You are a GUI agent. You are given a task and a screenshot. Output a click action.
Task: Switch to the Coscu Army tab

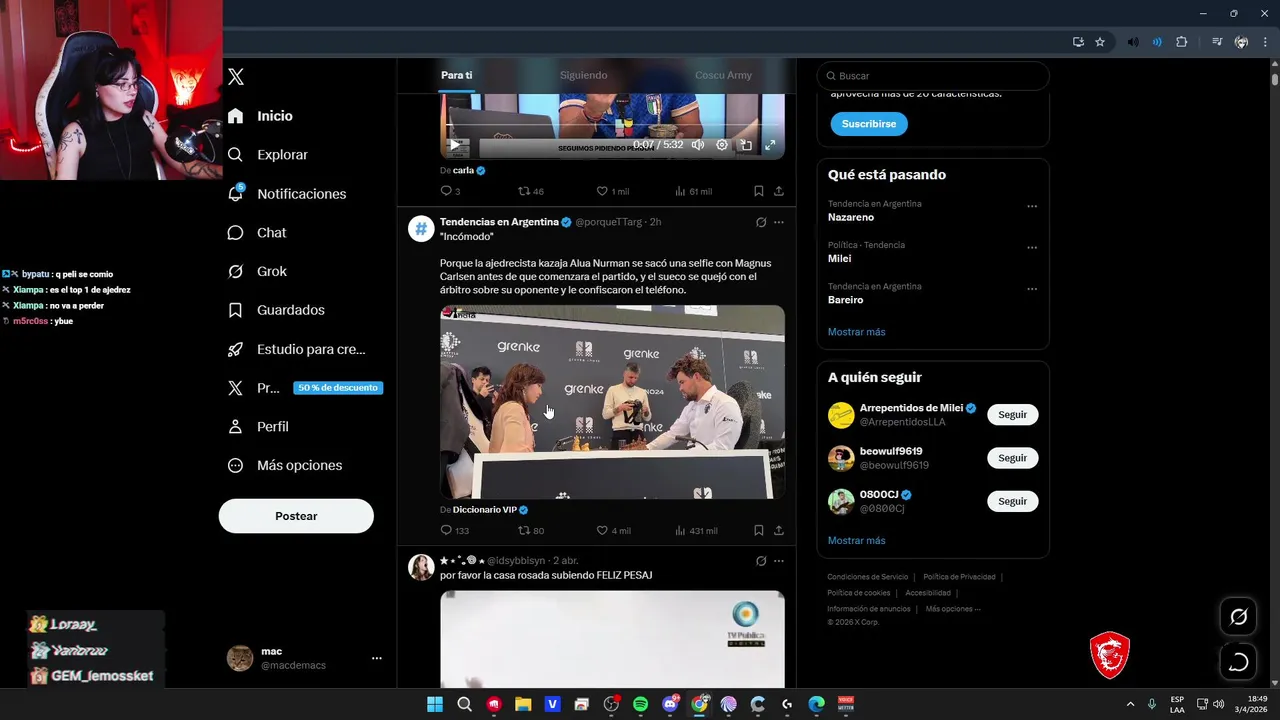pos(723,75)
